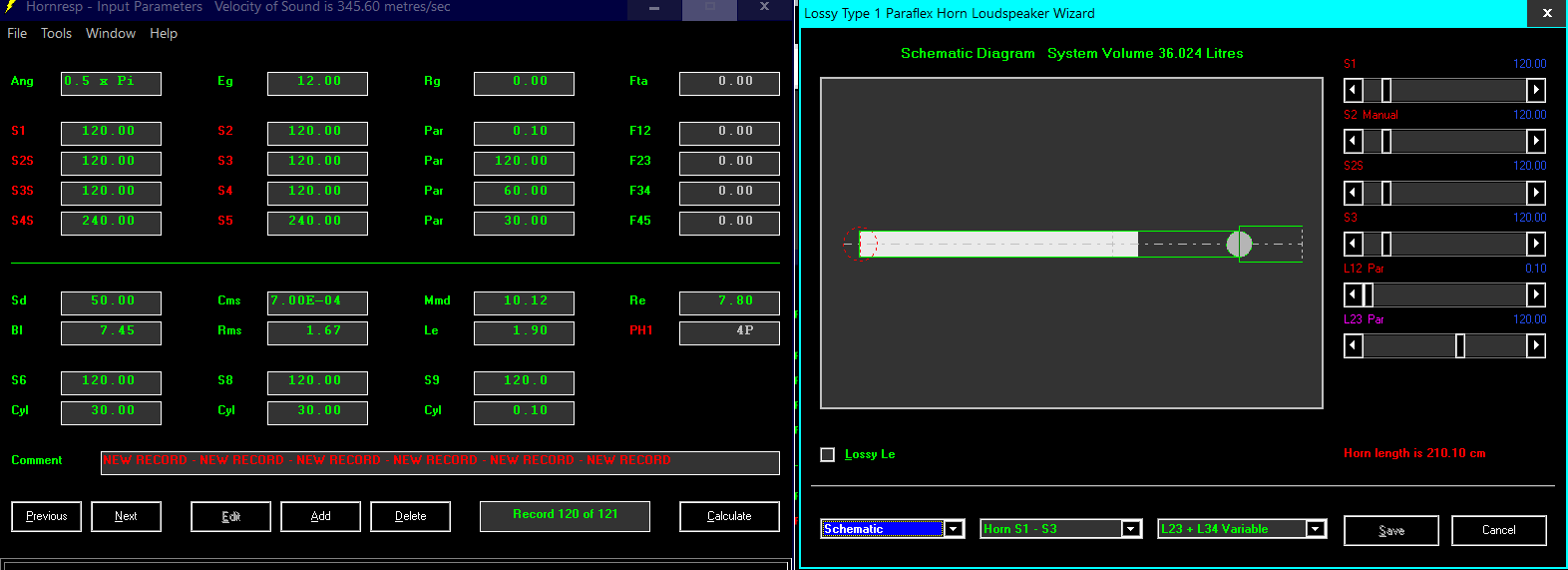Click the S2S slider thumb in wizard

(1385, 193)
